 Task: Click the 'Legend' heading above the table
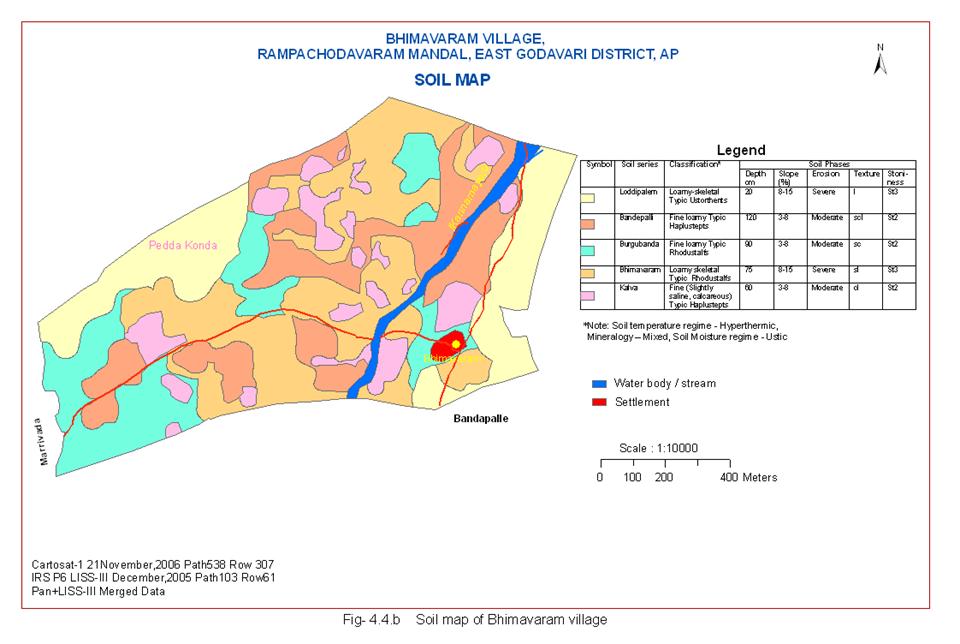tap(741, 150)
